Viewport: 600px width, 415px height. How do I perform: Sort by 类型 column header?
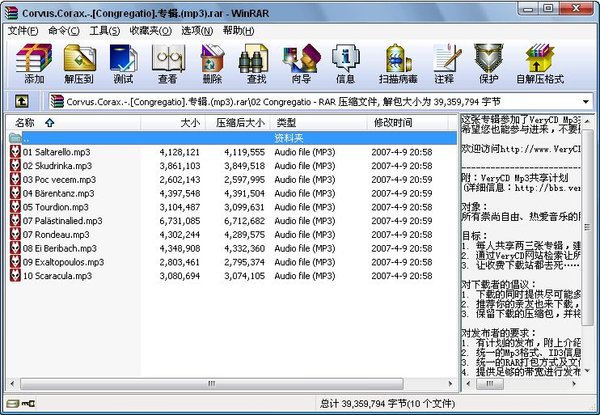(319, 123)
